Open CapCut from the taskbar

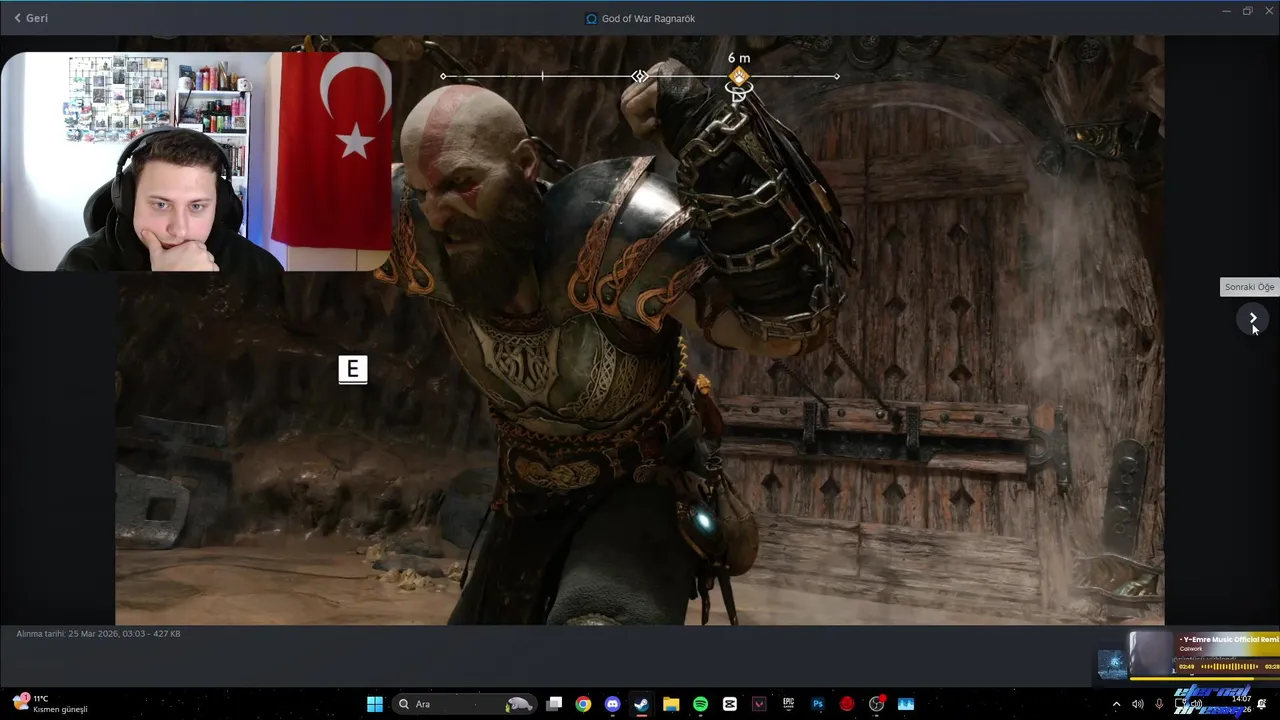point(729,704)
